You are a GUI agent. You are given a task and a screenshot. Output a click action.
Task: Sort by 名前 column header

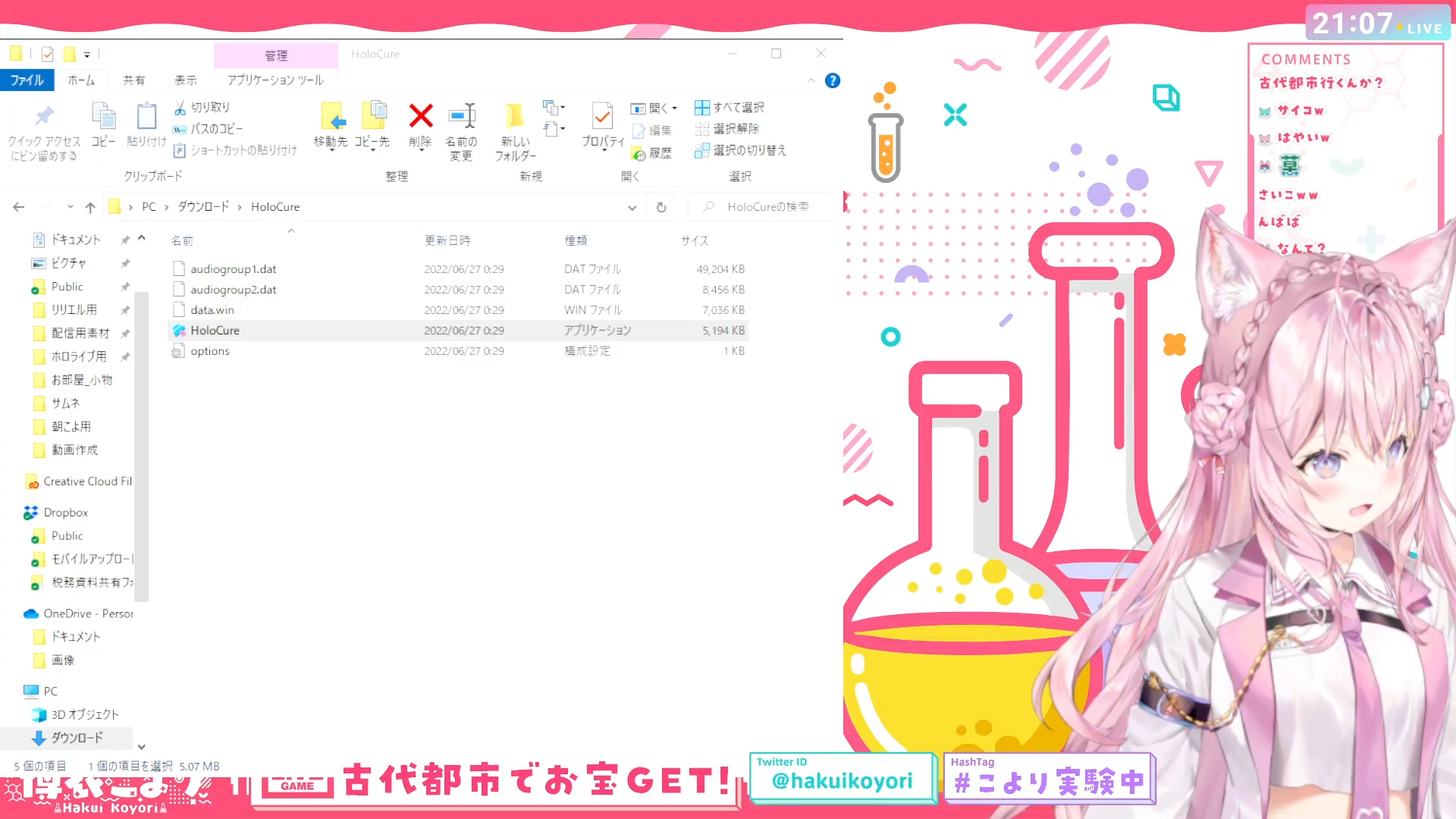tap(182, 240)
